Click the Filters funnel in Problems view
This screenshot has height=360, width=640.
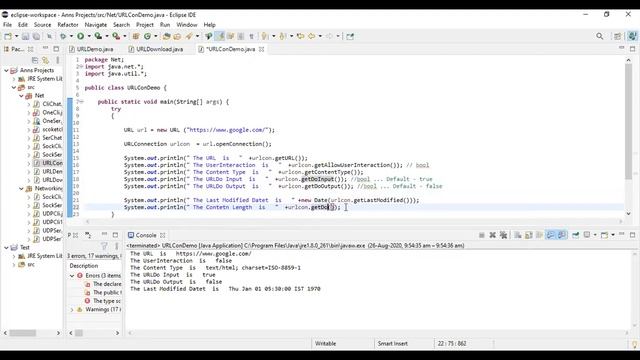(x=104, y=246)
